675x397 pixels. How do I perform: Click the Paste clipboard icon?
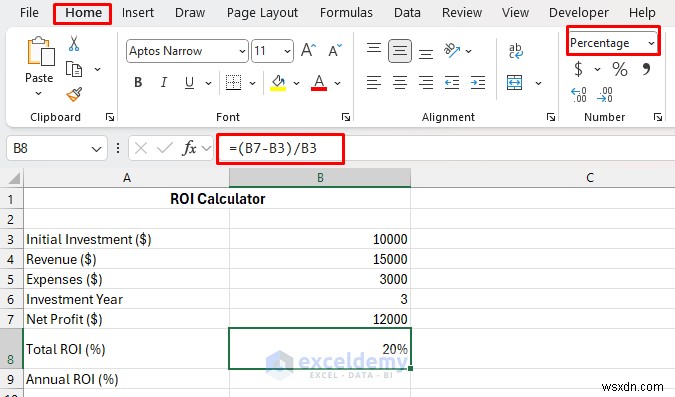tap(41, 51)
